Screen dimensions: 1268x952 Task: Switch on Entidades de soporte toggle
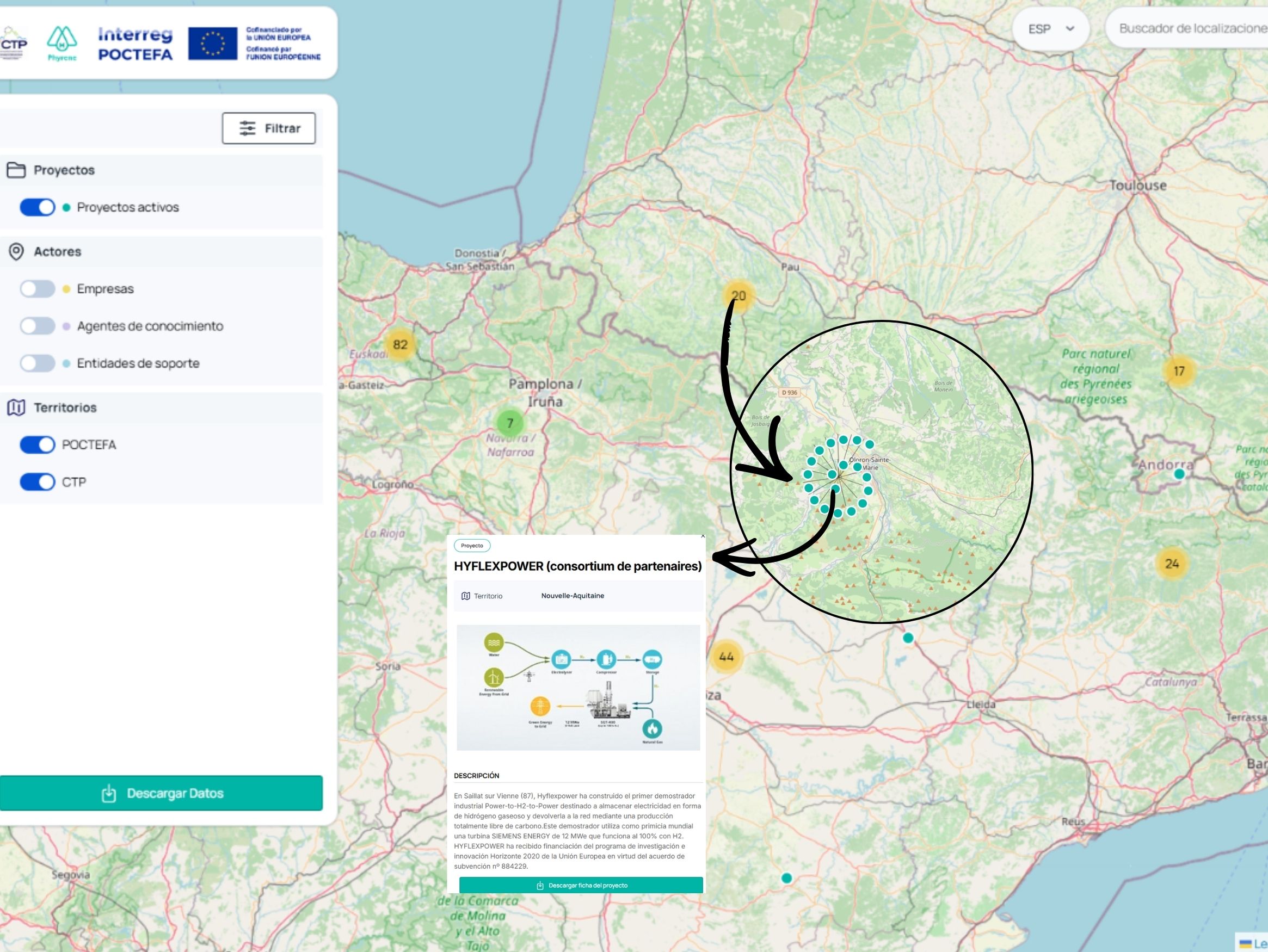[38, 363]
